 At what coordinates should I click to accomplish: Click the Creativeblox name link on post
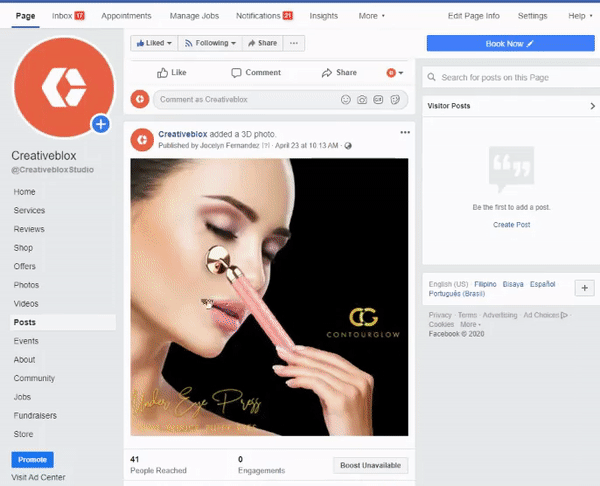183,134
